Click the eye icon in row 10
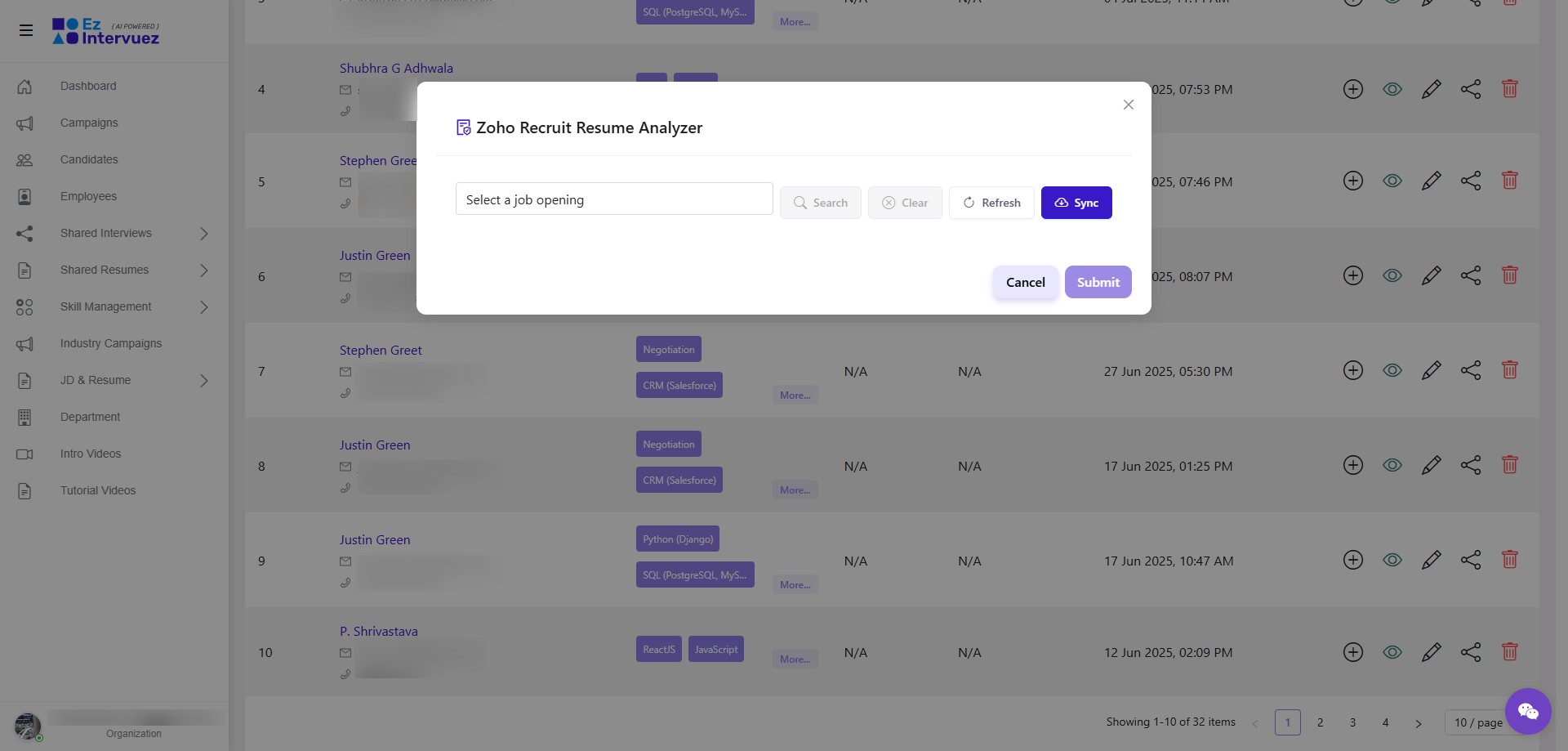Viewport: 1568px width, 751px height. [x=1392, y=652]
